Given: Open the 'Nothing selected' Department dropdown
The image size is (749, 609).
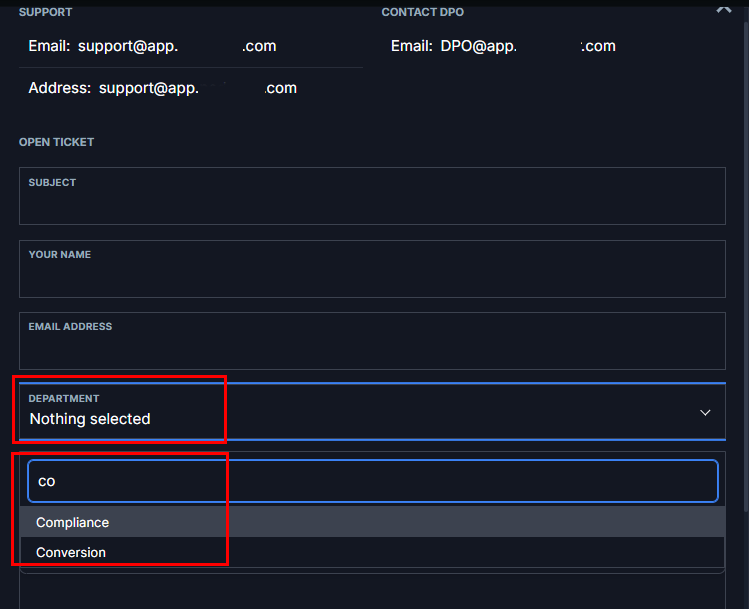Looking at the screenshot, I should (x=90, y=419).
